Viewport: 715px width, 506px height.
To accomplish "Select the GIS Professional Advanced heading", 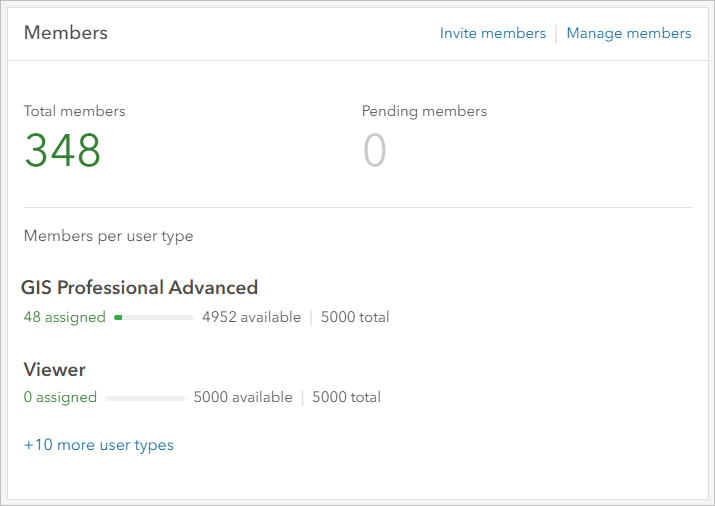I will click(139, 288).
